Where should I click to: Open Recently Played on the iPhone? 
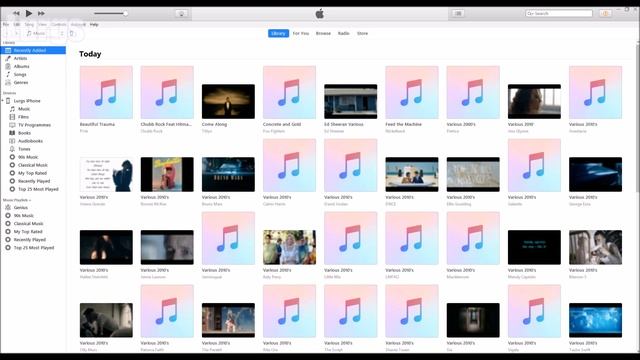(33, 181)
